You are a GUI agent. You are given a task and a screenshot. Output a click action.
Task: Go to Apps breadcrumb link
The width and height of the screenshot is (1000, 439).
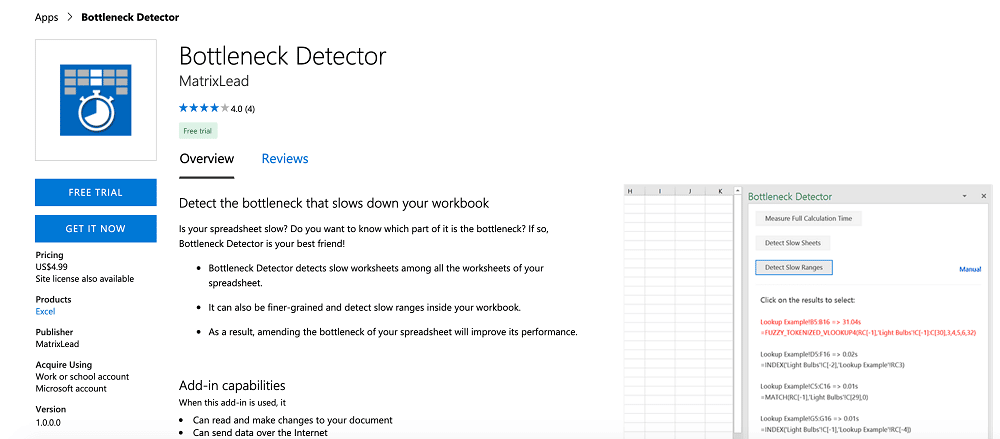tap(47, 17)
